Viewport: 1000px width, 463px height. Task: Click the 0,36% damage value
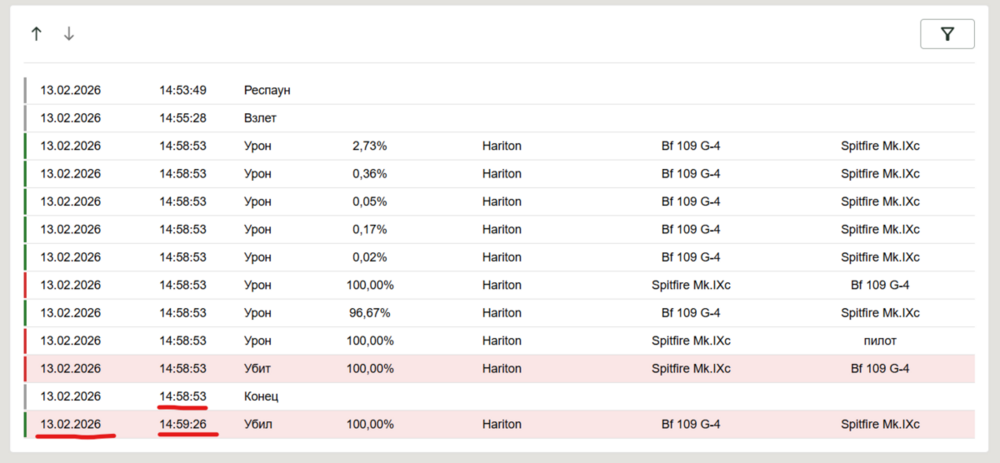[x=369, y=174]
